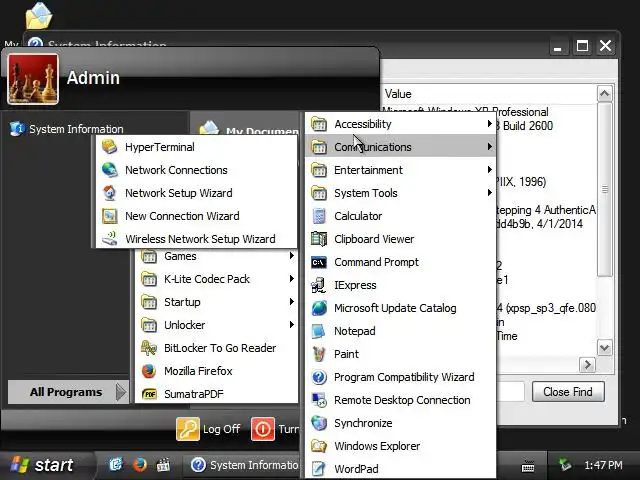
Task: Click the red Turn Off power icon
Action: pyautogui.click(x=262, y=429)
